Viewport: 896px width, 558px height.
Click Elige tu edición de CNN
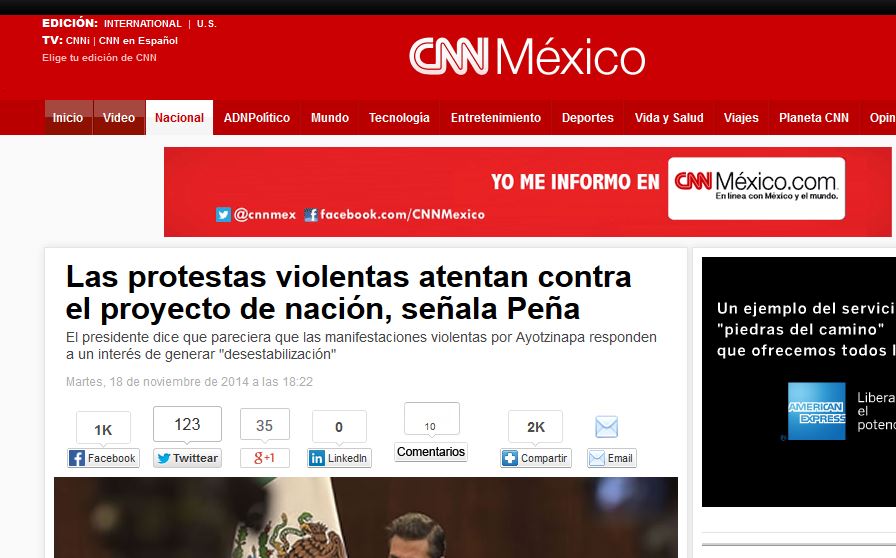[x=99, y=58]
